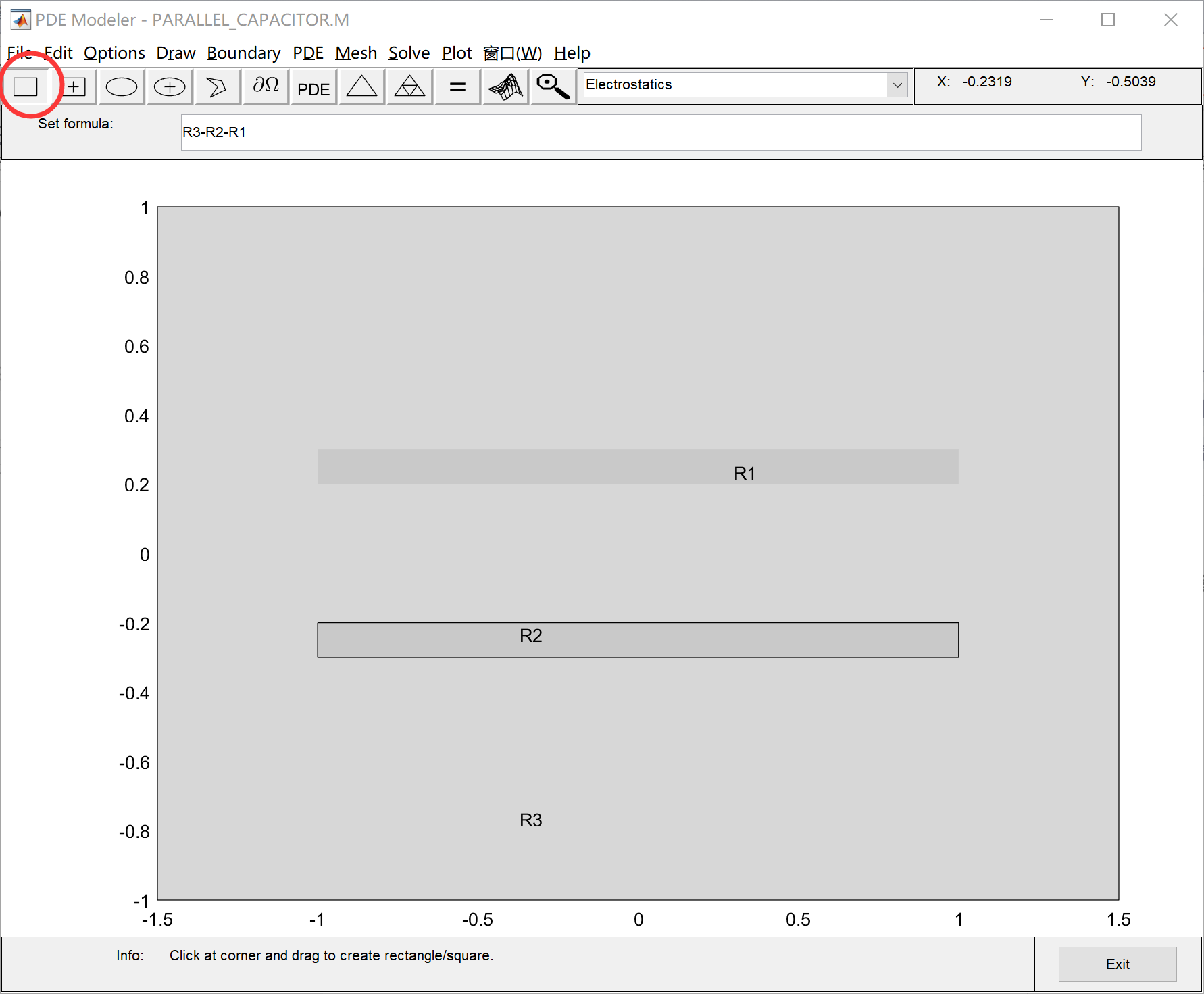Select the centered ellipse drawing tool
Image resolution: width=1204 pixels, height=994 pixels.
[168, 86]
